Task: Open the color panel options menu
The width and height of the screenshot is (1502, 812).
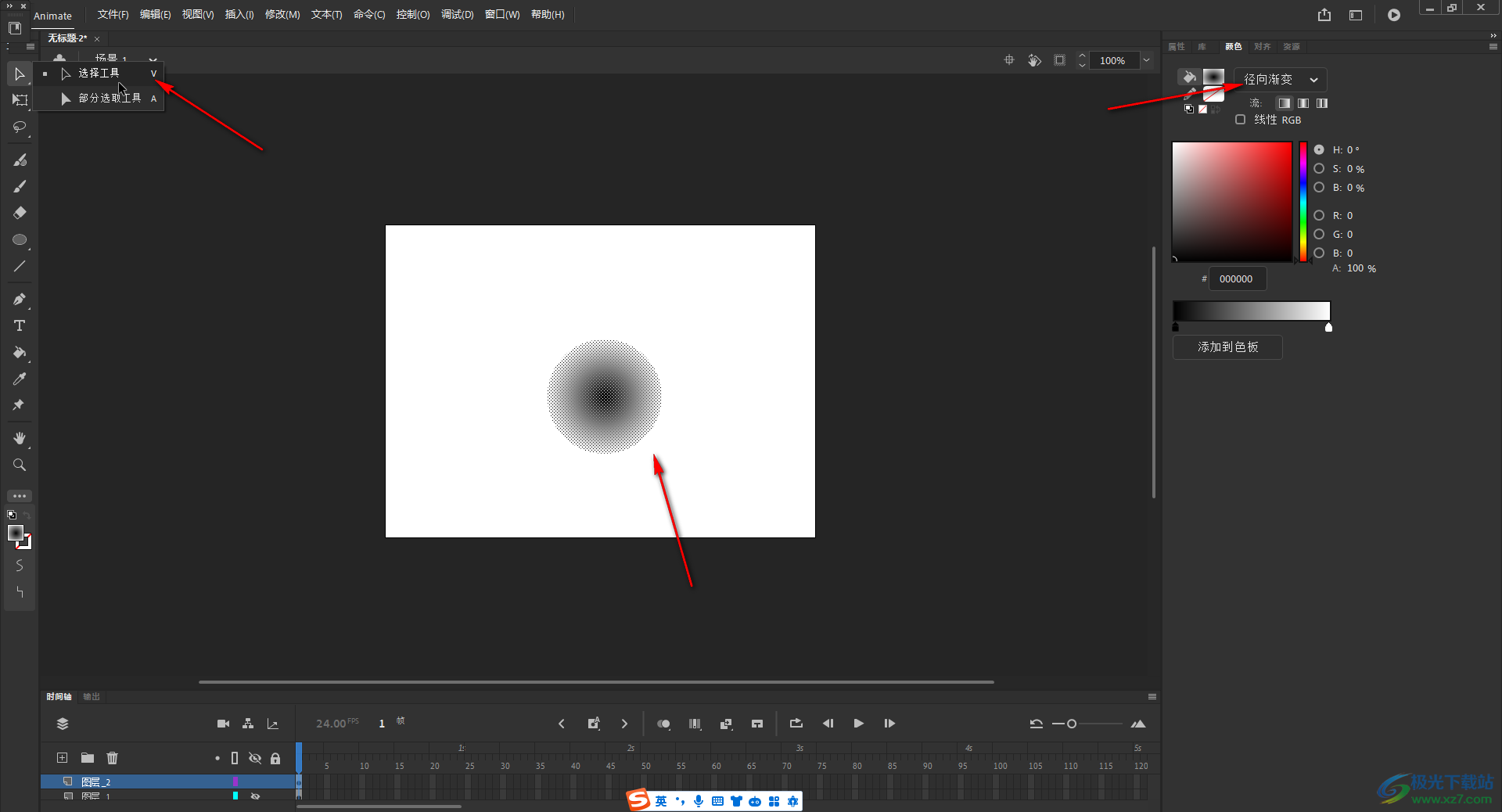Action: click(1493, 47)
